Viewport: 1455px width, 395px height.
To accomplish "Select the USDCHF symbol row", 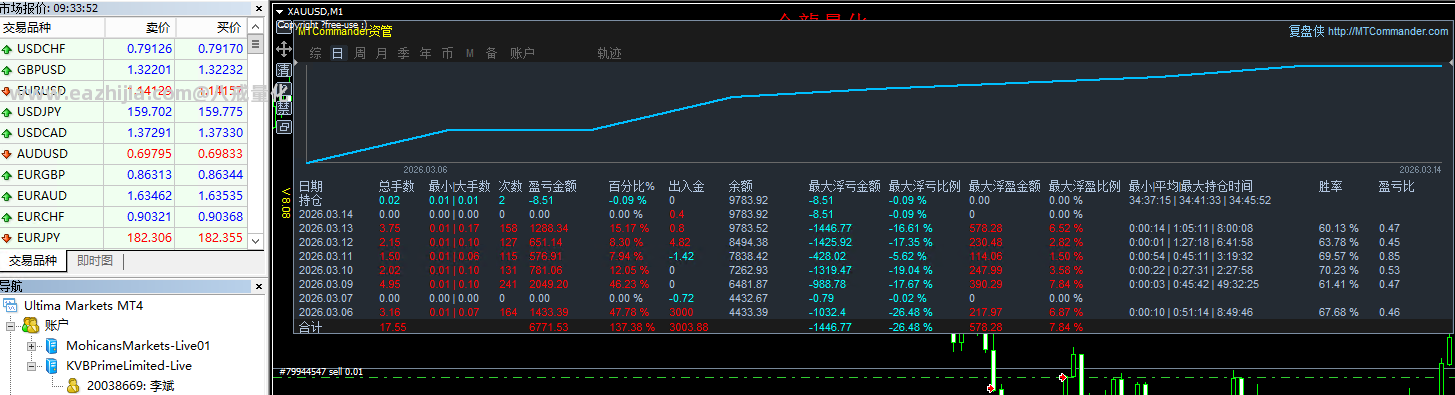I will point(124,49).
